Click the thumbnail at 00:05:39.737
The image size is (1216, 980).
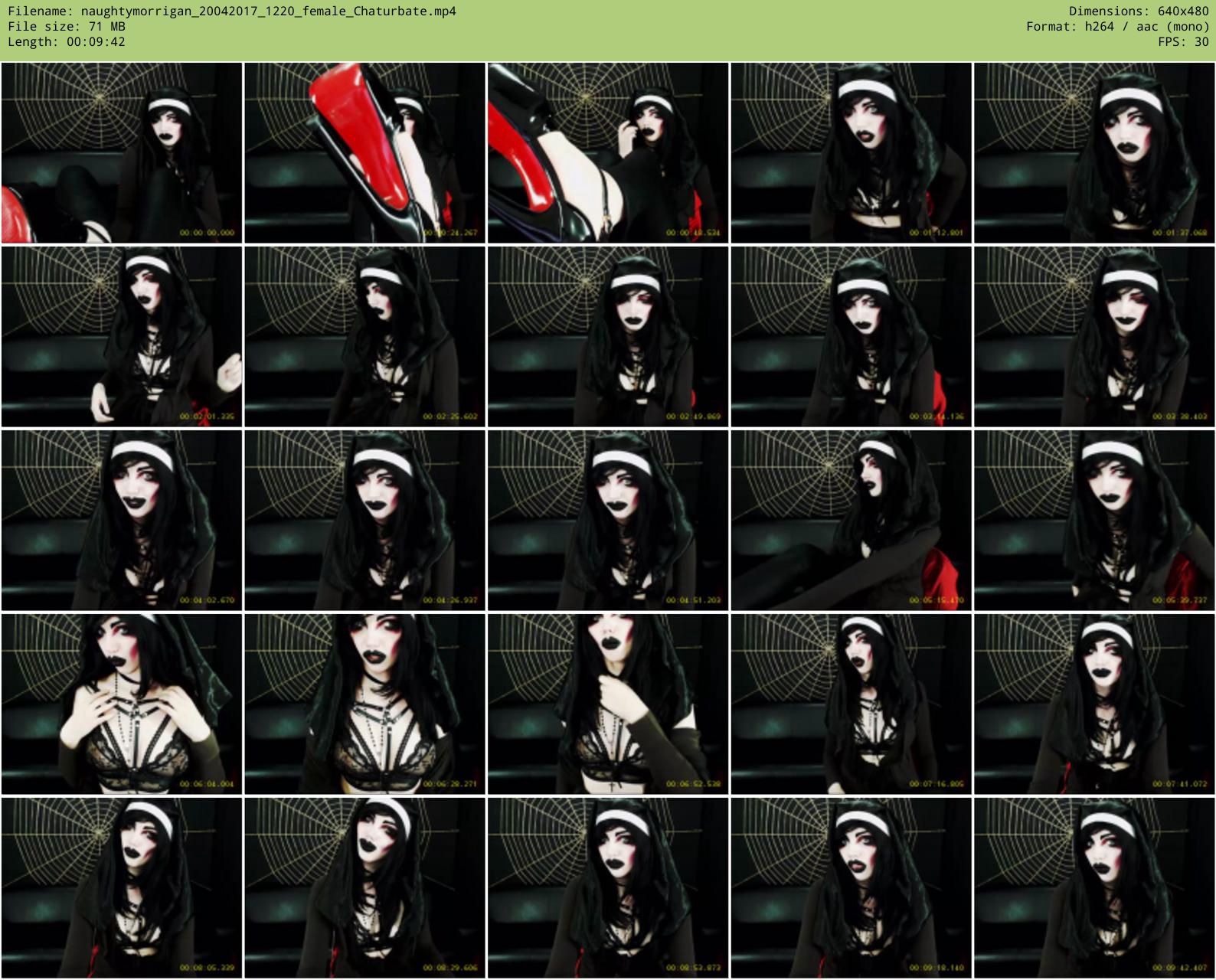[x=1094, y=520]
